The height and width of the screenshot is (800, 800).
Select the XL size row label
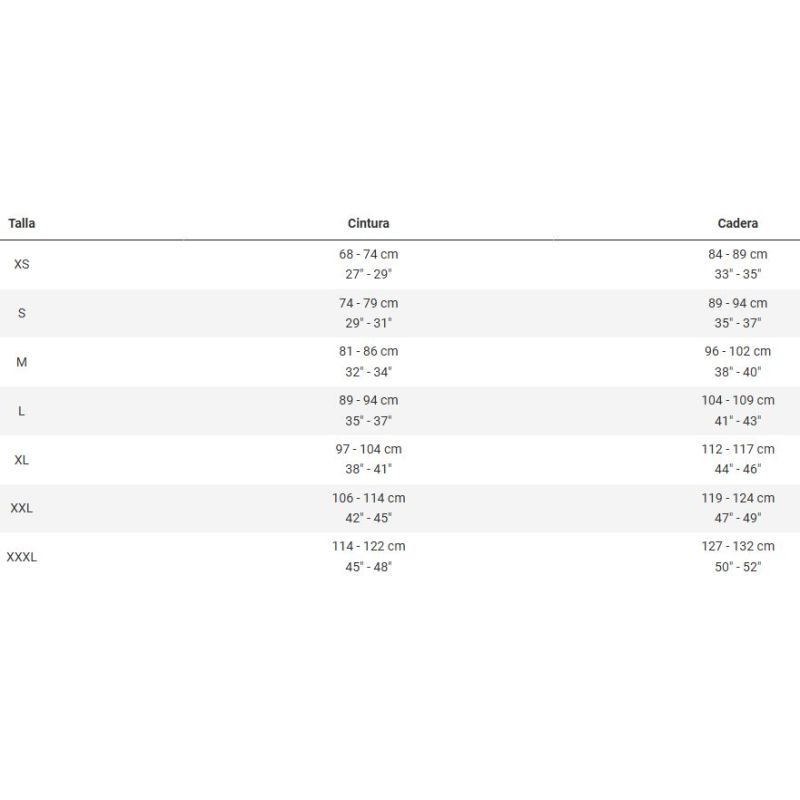coord(21,460)
